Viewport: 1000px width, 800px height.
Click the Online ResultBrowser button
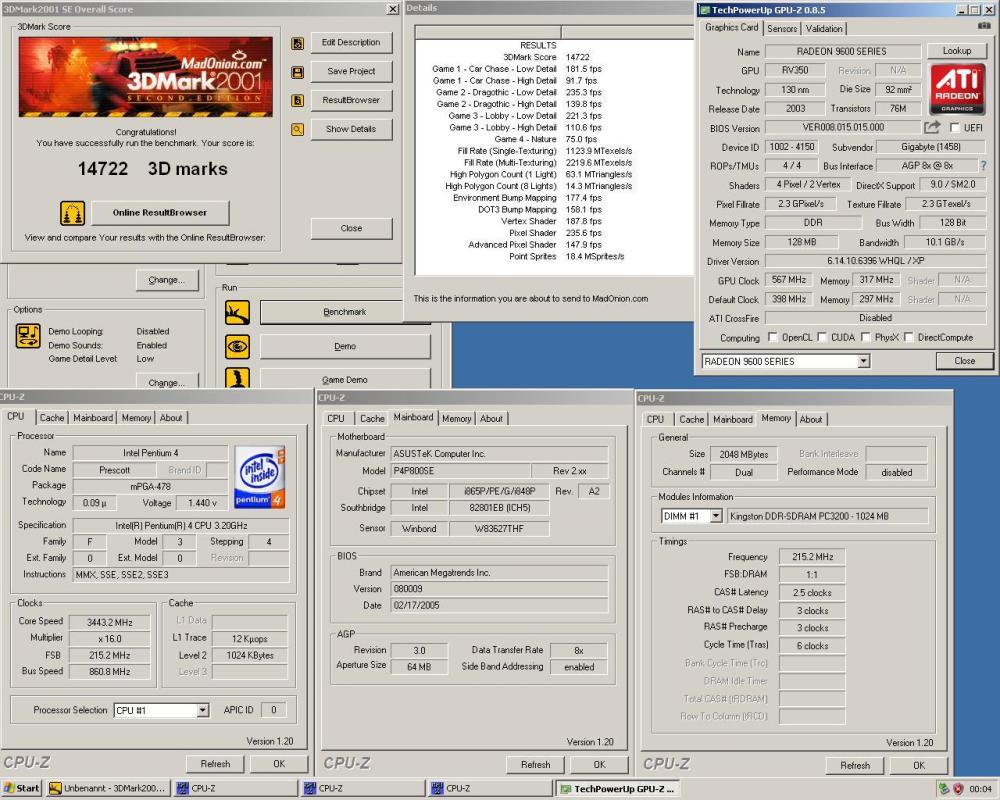(160, 213)
